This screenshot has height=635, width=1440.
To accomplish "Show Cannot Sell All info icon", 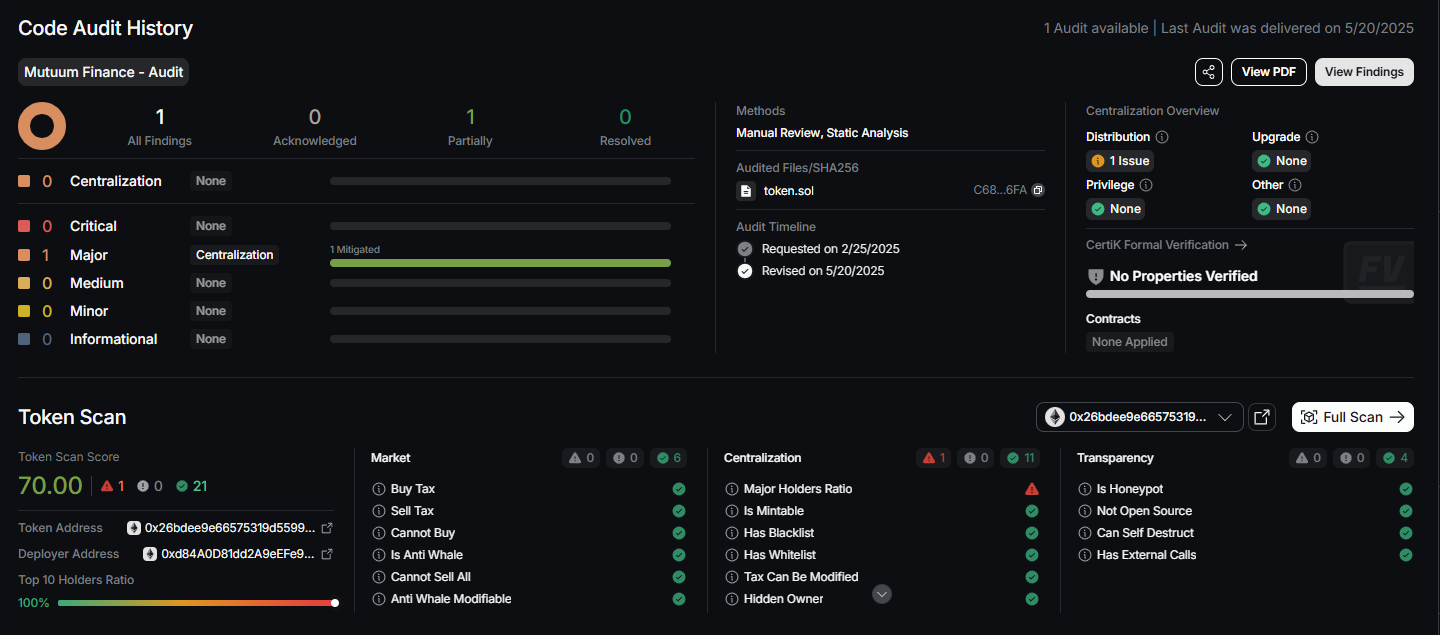I will [x=379, y=577].
